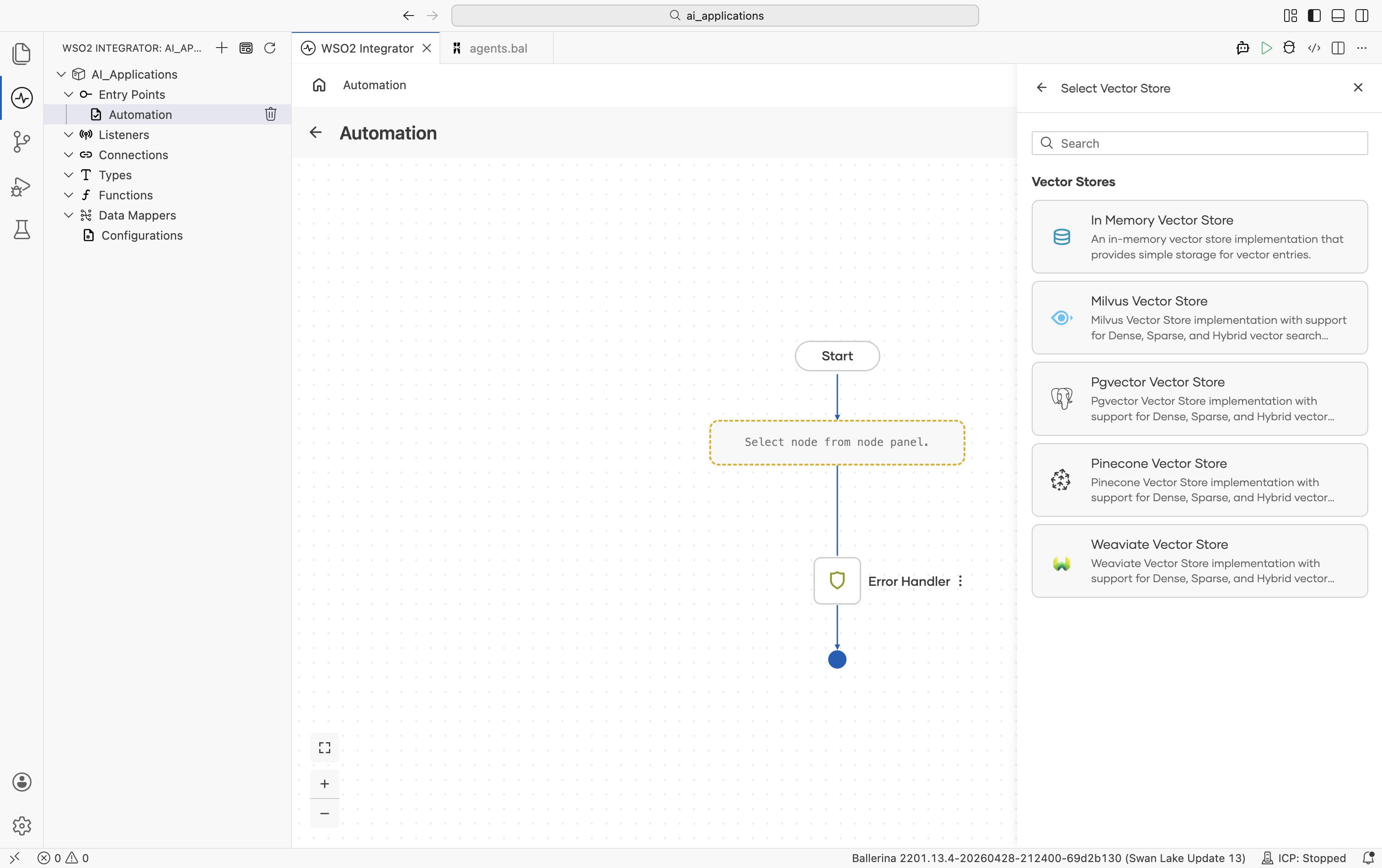Navigate forward in editor history

coord(432,16)
